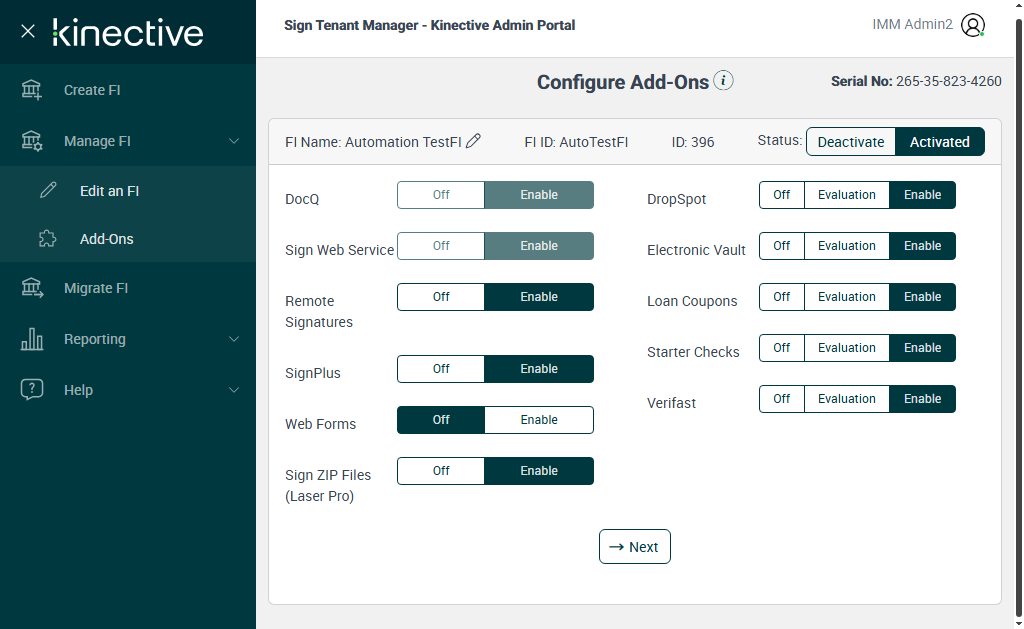Turn Web Forms Off
This screenshot has height=629, width=1024.
[441, 419]
